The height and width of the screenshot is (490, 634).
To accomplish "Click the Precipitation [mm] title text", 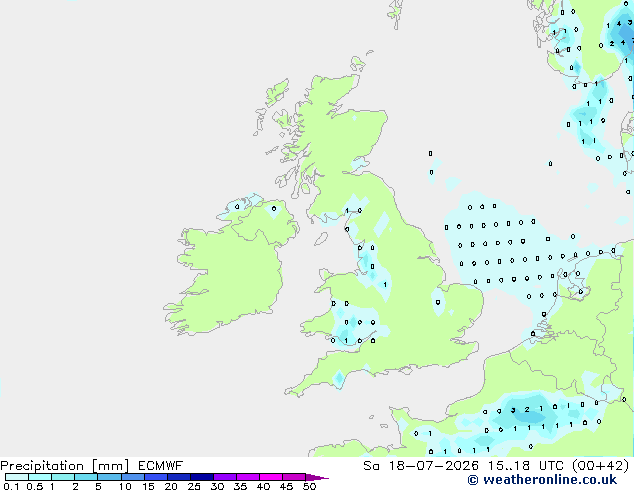I will [x=64, y=466].
